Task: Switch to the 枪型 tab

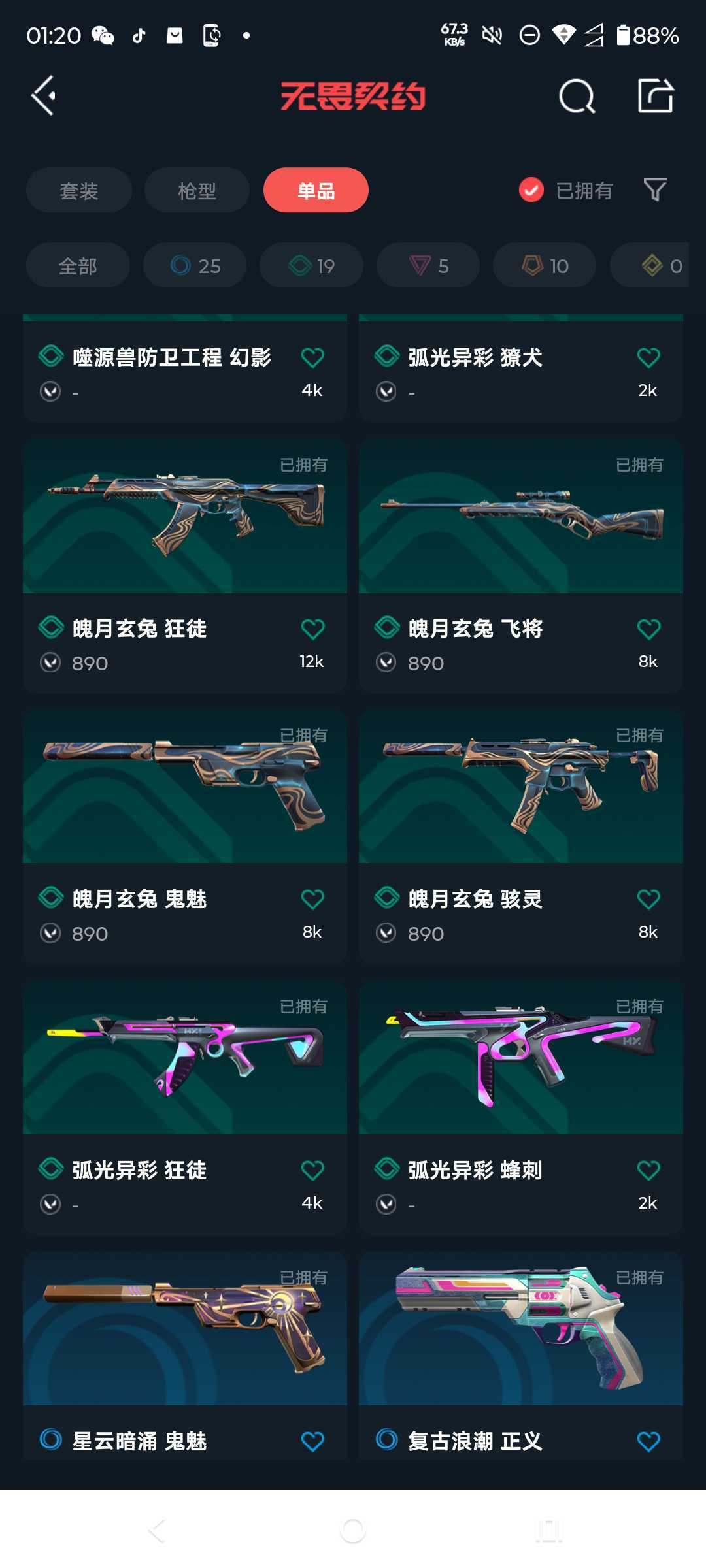Action: click(197, 190)
